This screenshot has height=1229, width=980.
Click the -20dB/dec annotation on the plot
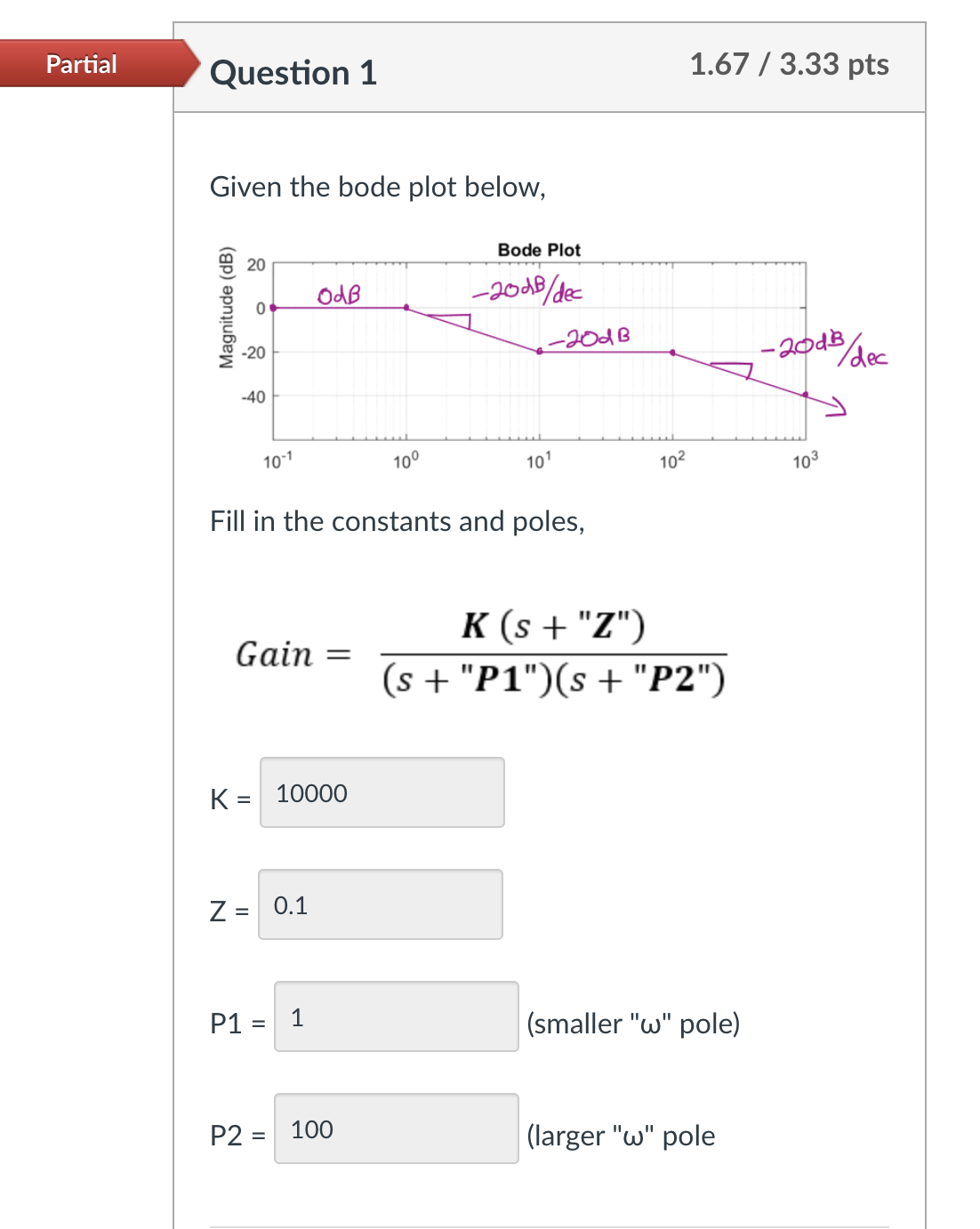[527, 288]
